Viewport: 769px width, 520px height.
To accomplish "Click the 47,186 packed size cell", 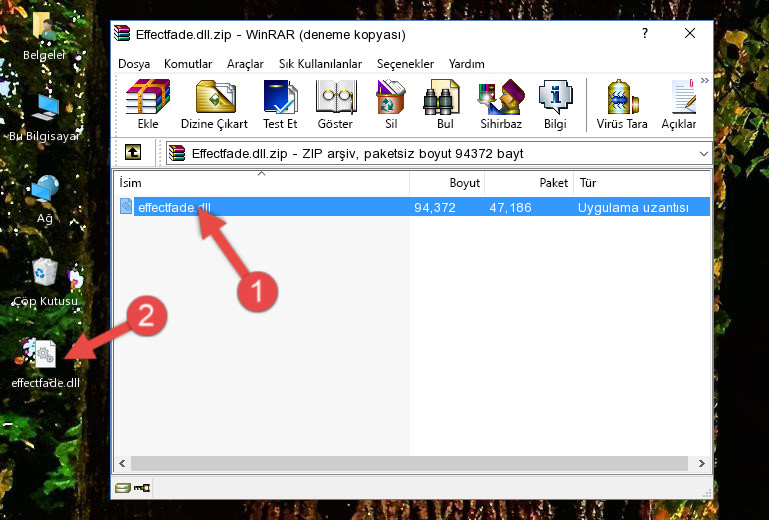I will point(510,208).
